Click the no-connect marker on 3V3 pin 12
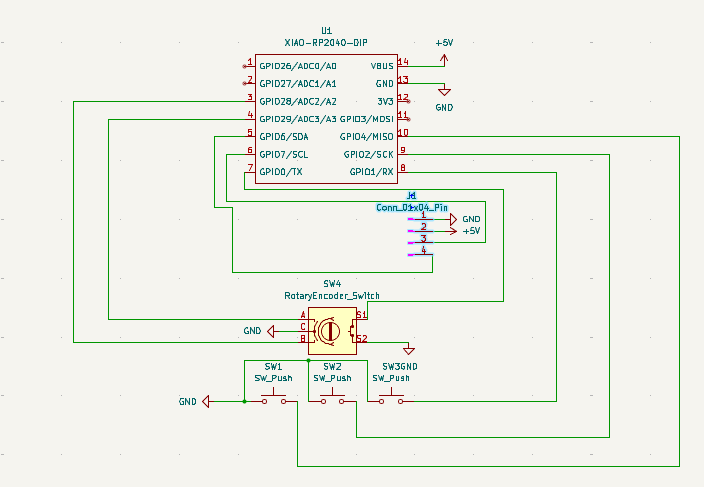The image size is (704, 487). (409, 101)
